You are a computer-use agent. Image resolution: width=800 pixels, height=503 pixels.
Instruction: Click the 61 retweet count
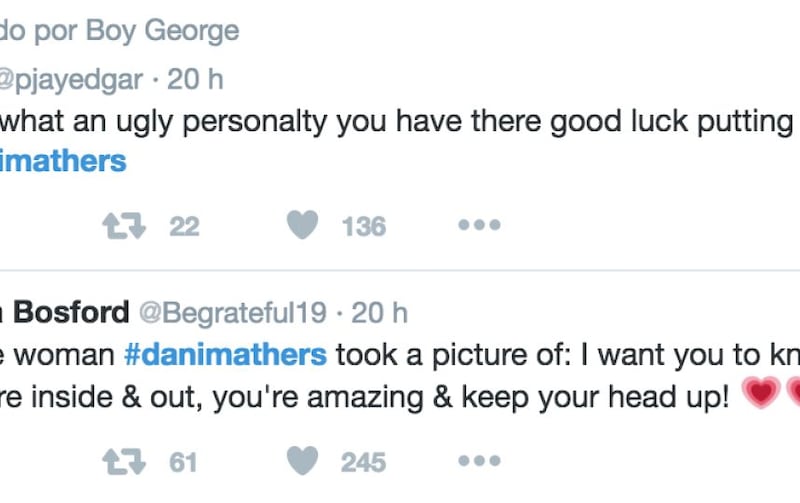(183, 463)
